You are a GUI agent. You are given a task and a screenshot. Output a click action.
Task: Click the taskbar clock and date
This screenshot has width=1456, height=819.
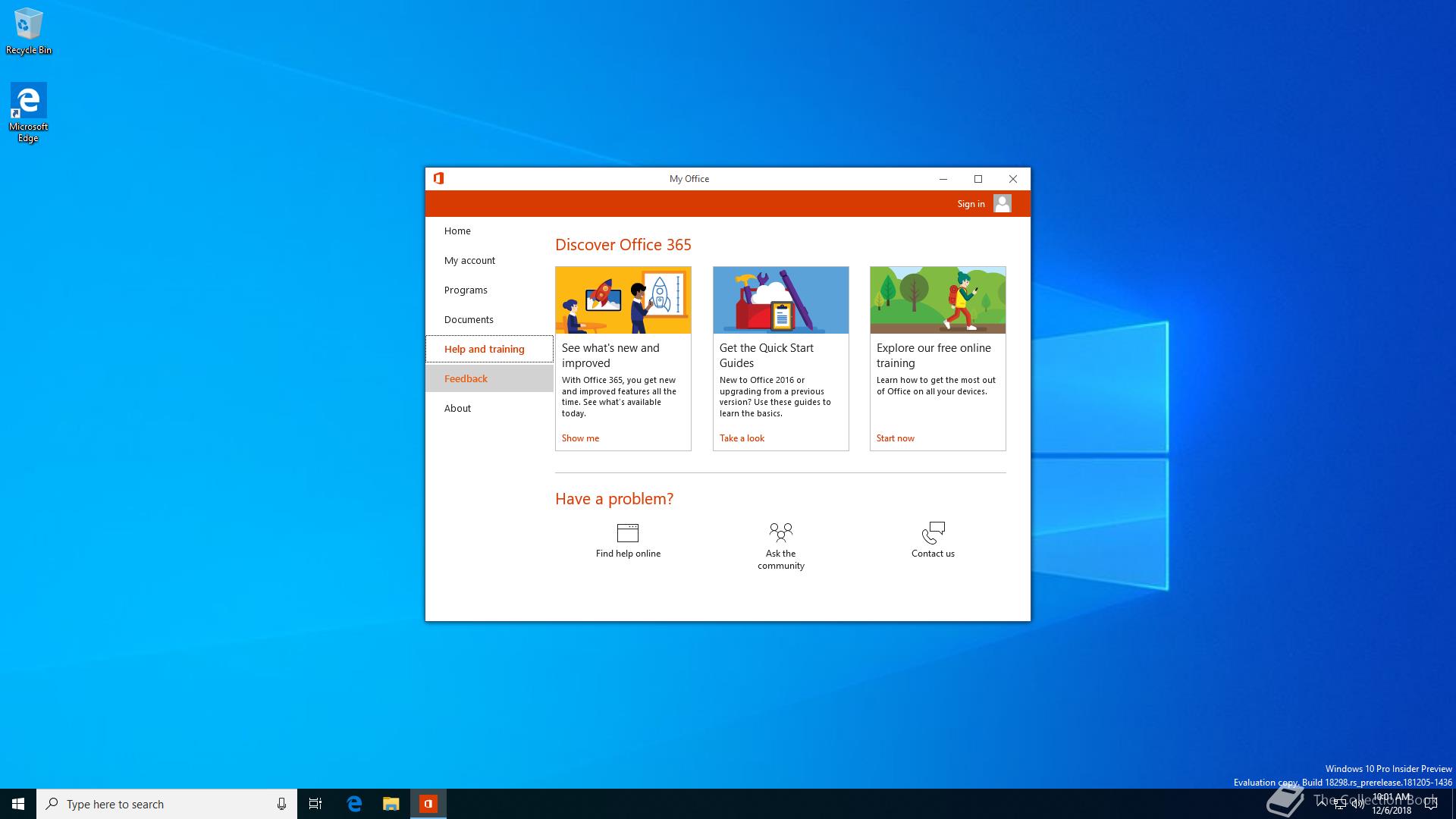point(1392,804)
